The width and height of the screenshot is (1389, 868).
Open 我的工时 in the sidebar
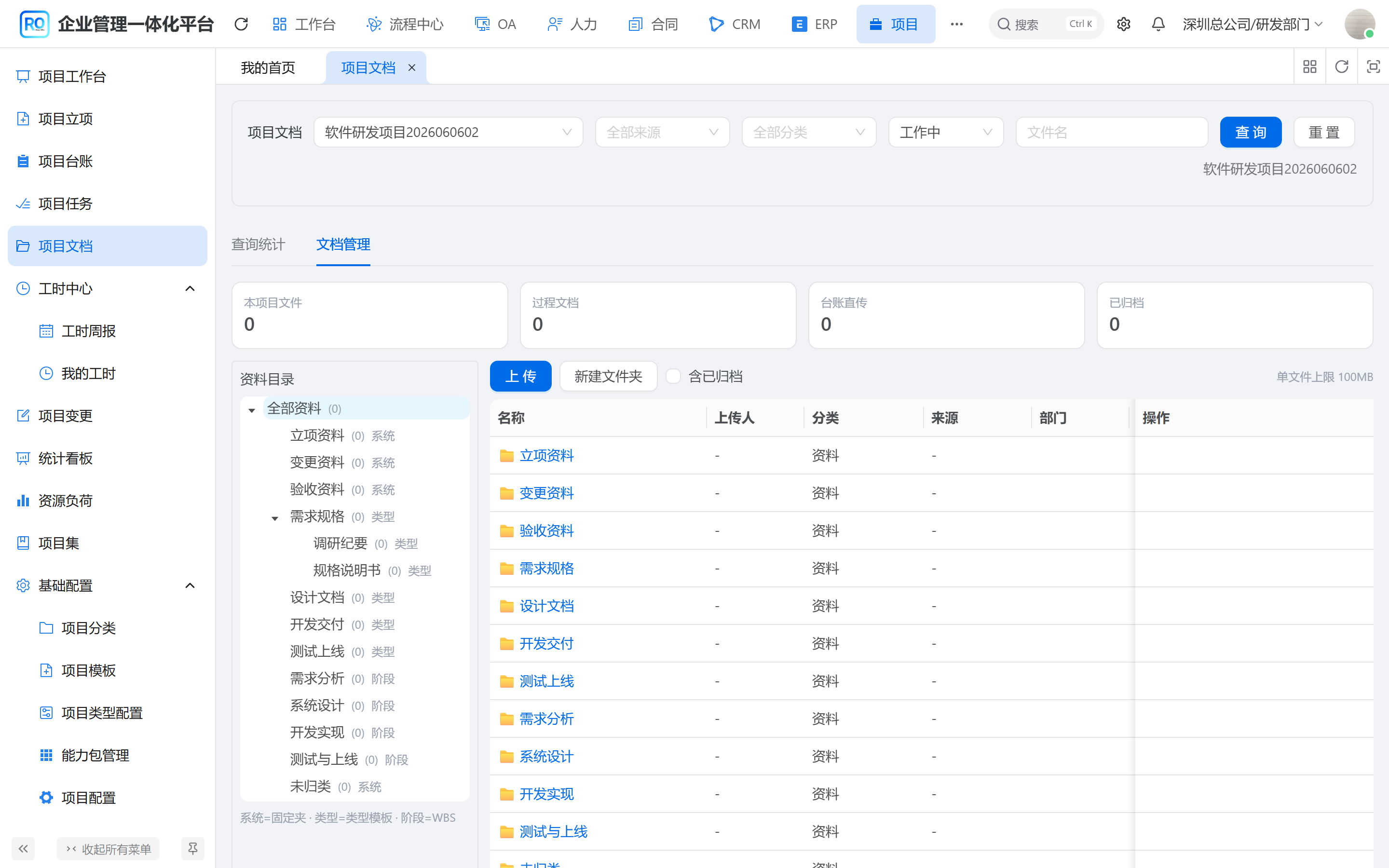pos(108,374)
